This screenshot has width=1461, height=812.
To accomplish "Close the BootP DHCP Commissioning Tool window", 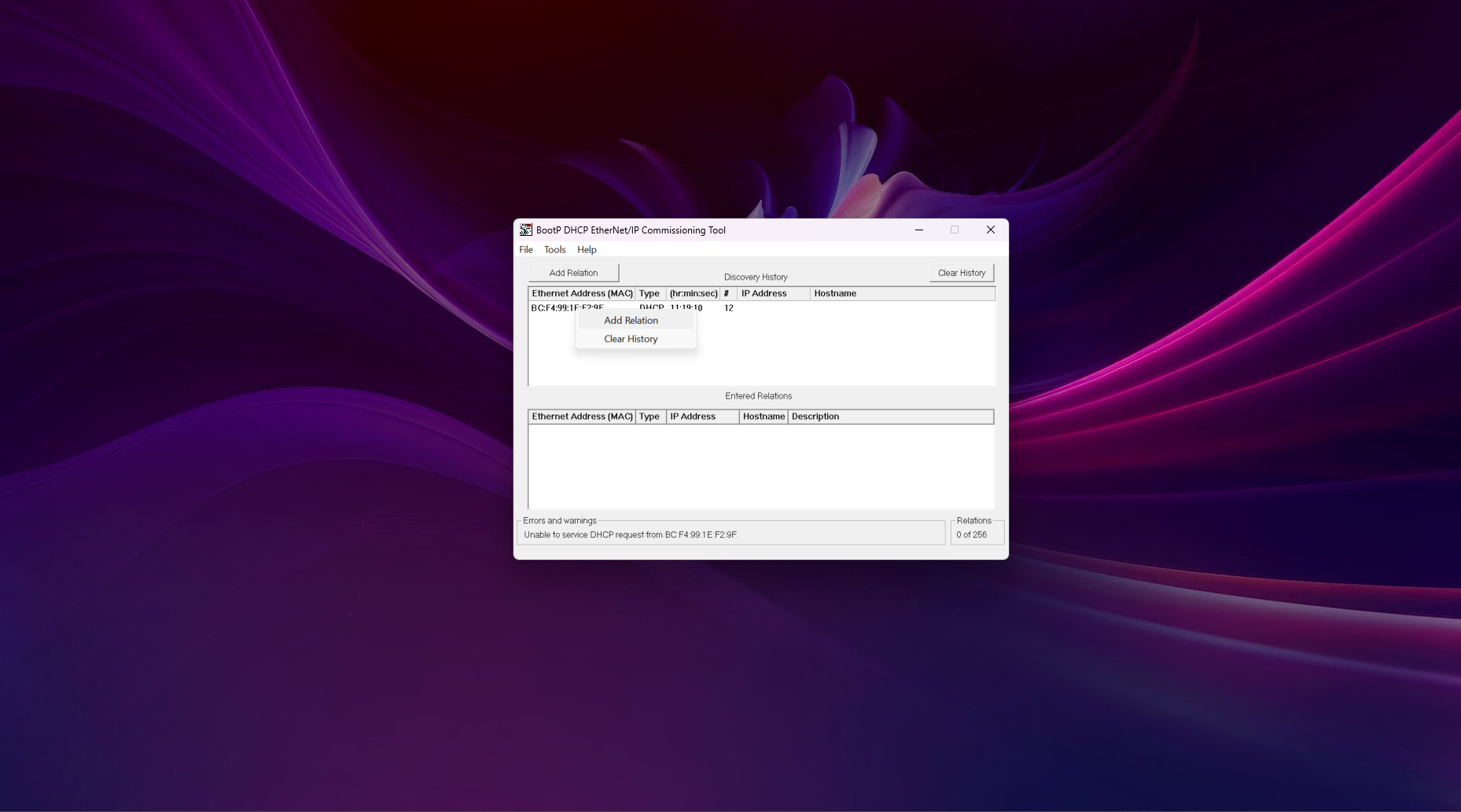I will coord(990,230).
